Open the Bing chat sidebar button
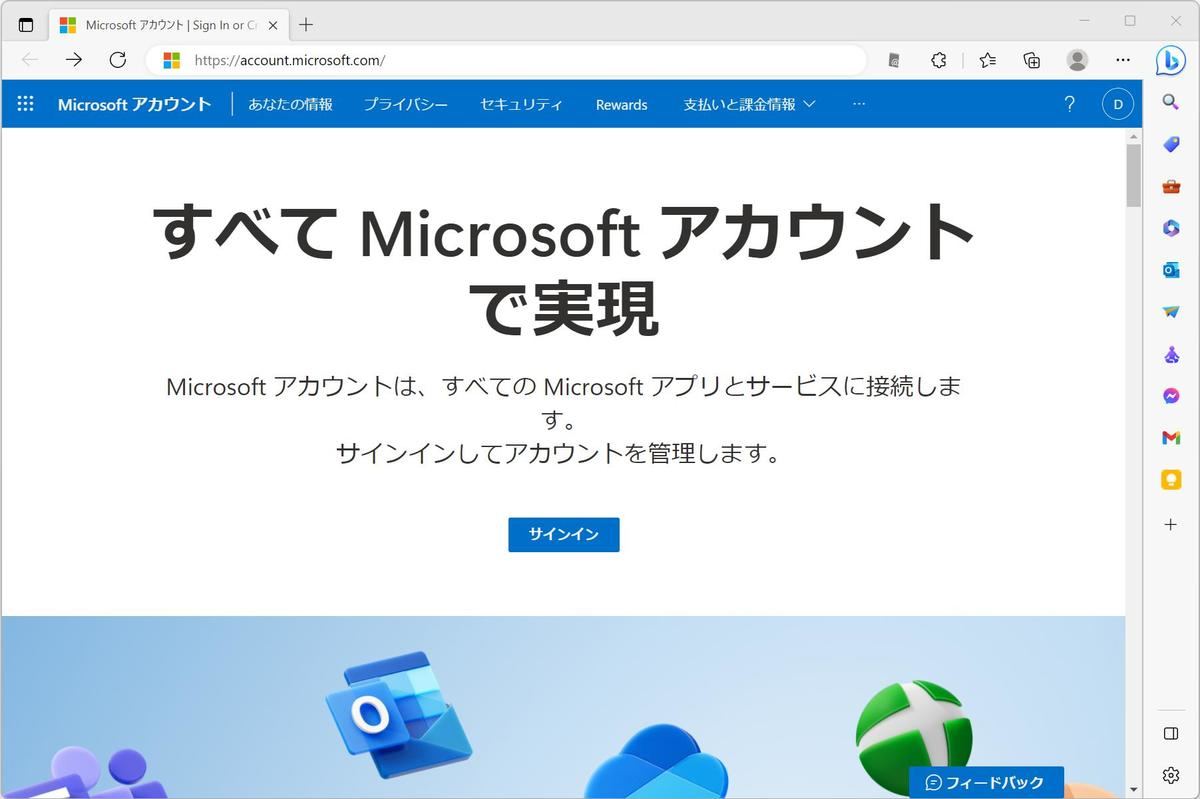The image size is (1200, 799). [x=1171, y=60]
